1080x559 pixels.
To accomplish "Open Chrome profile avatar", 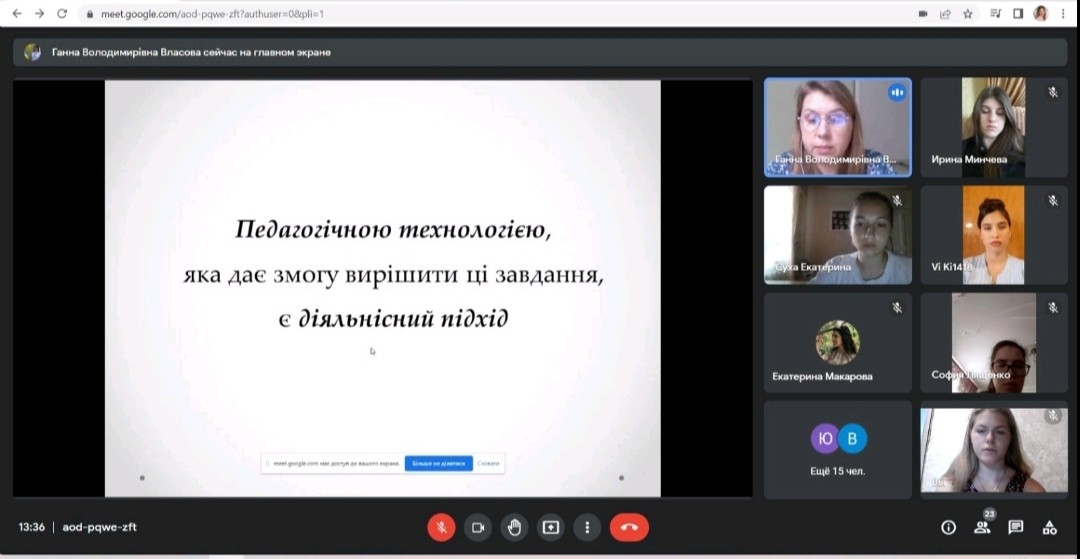I will click(x=1041, y=14).
